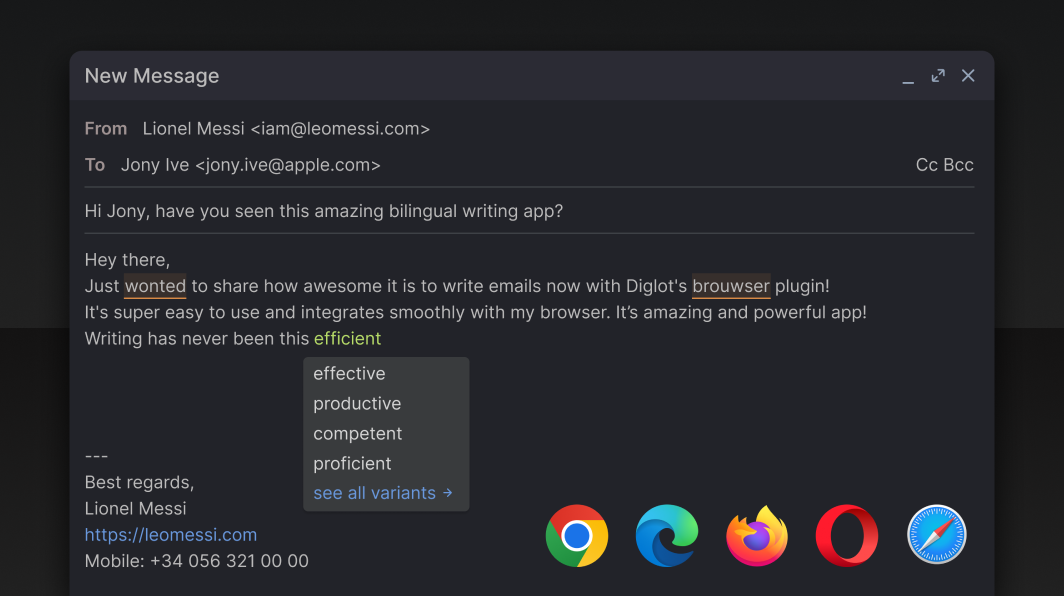The height and width of the screenshot is (596, 1064).
Task: Open 'see all variants' for more synonyms
Action: (381, 492)
